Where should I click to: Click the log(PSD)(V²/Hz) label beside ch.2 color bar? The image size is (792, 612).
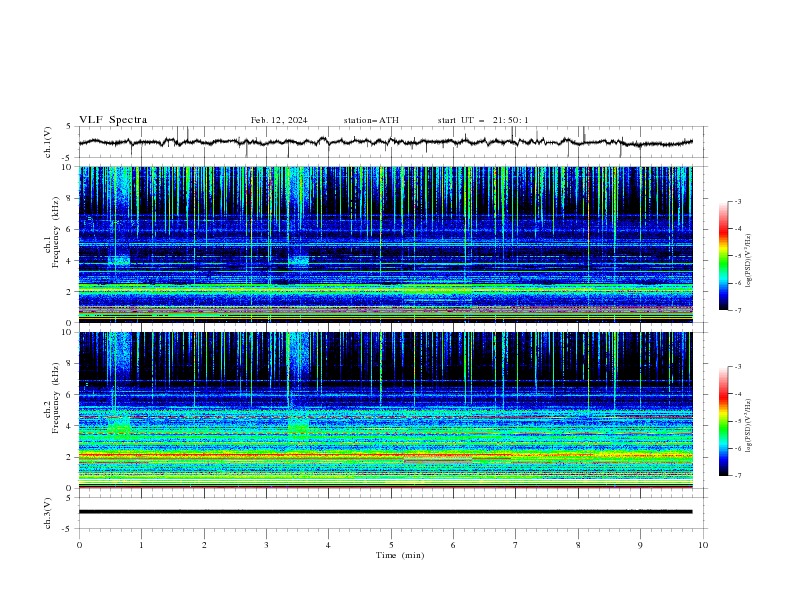(749, 426)
